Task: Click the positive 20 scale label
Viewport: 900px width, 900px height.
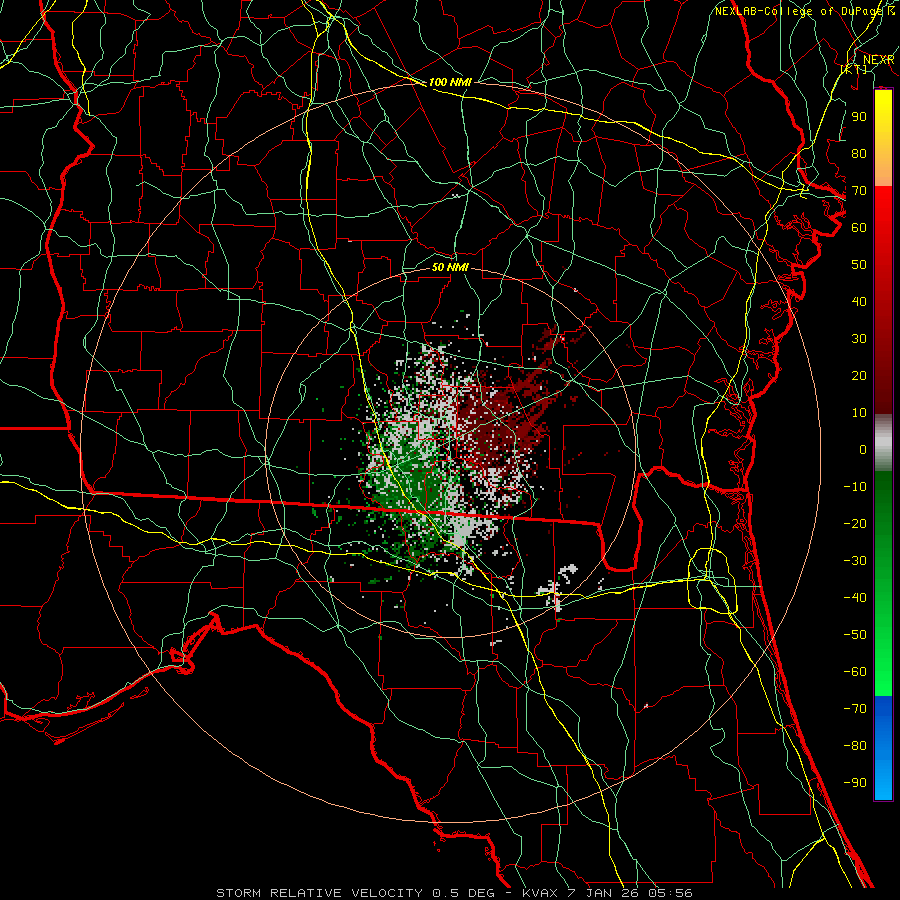Action: tap(859, 375)
